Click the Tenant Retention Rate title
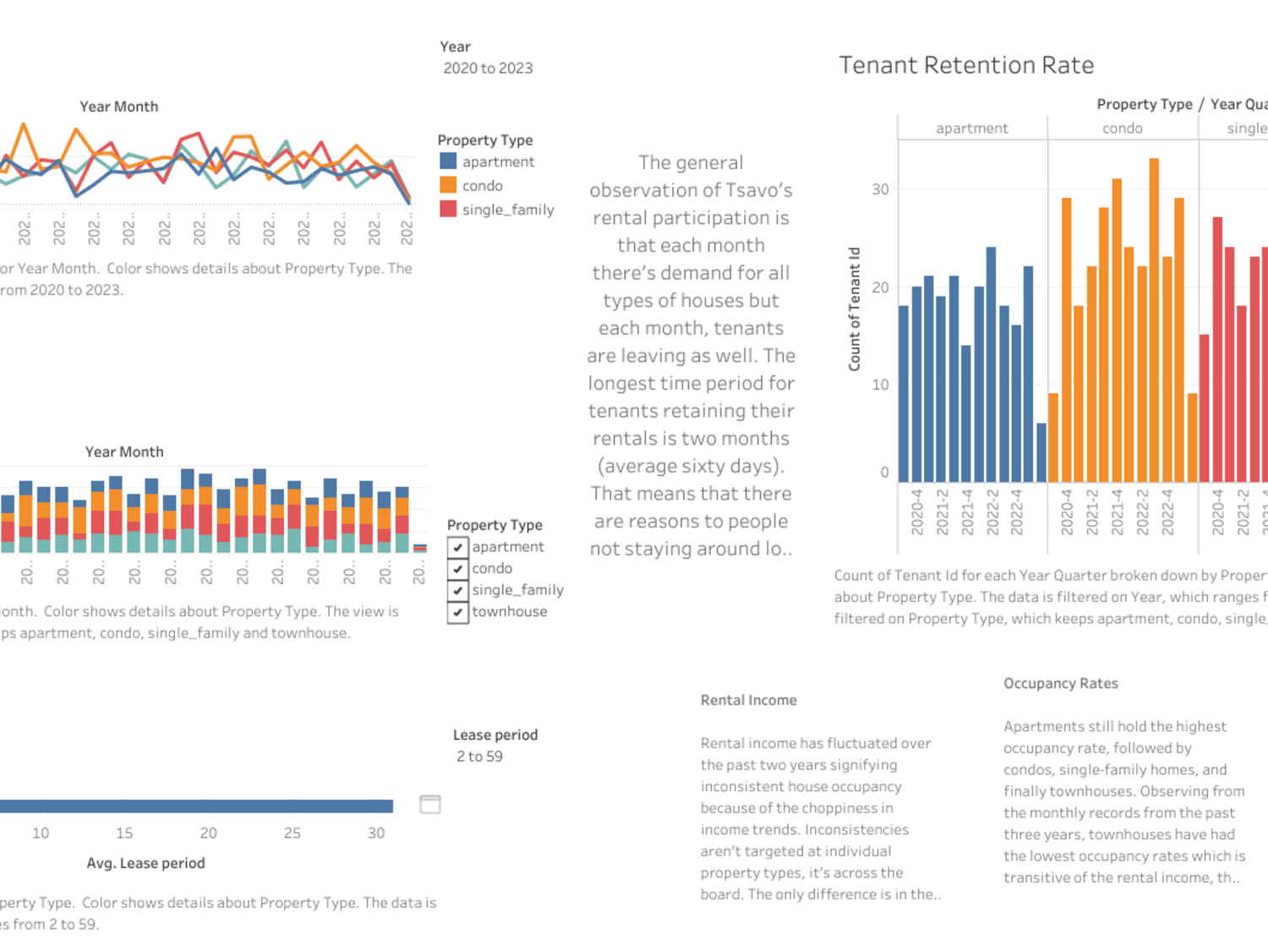1268x952 pixels. pos(966,65)
